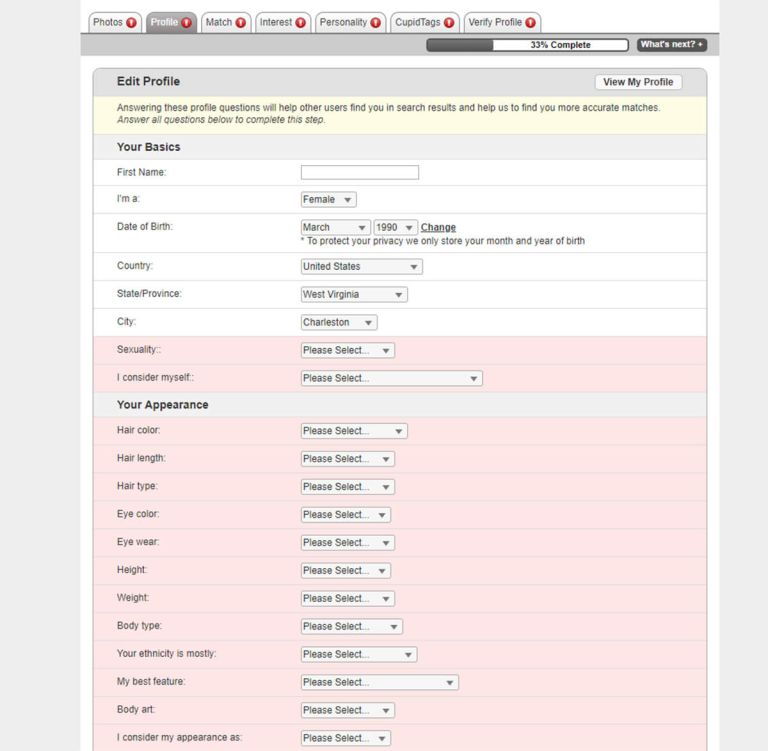This screenshot has height=751, width=768.
Task: Click the red alert icon on Interest tab
Action: click(x=302, y=23)
